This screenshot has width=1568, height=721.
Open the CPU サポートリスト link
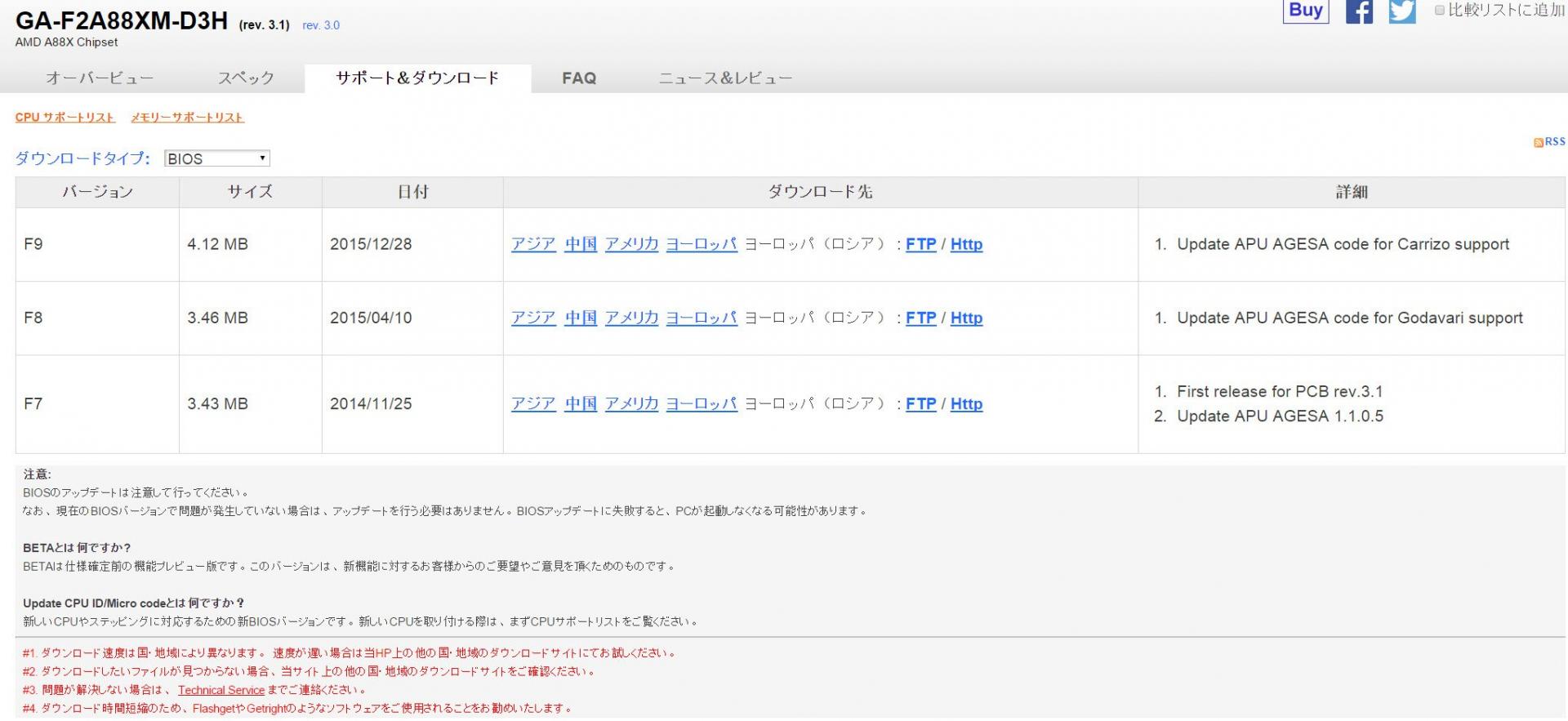(65, 118)
